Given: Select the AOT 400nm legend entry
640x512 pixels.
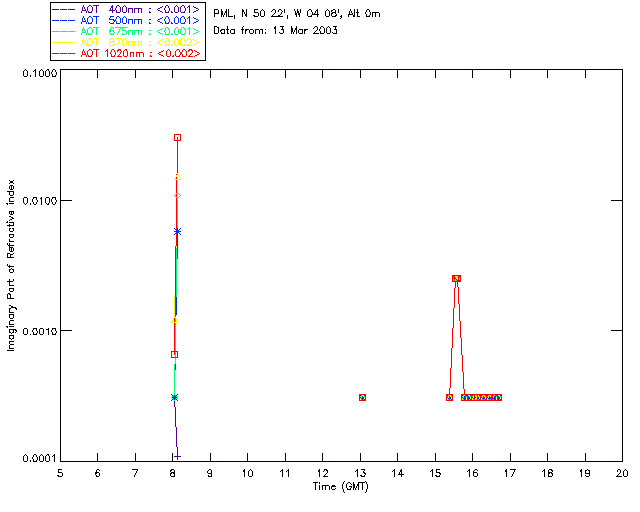Looking at the screenshot, I should [x=127, y=9].
